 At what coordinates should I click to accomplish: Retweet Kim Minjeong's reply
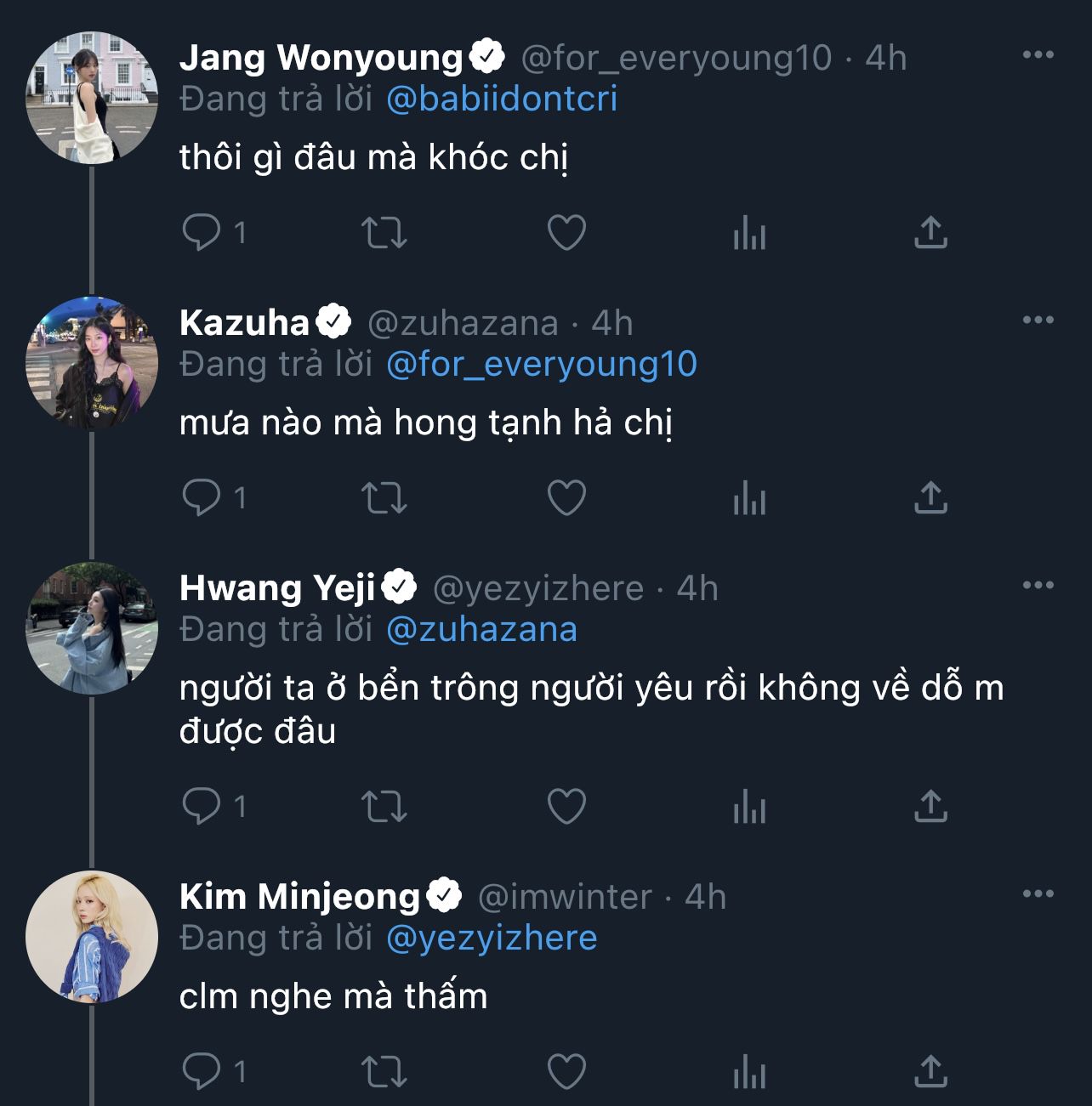384,1071
